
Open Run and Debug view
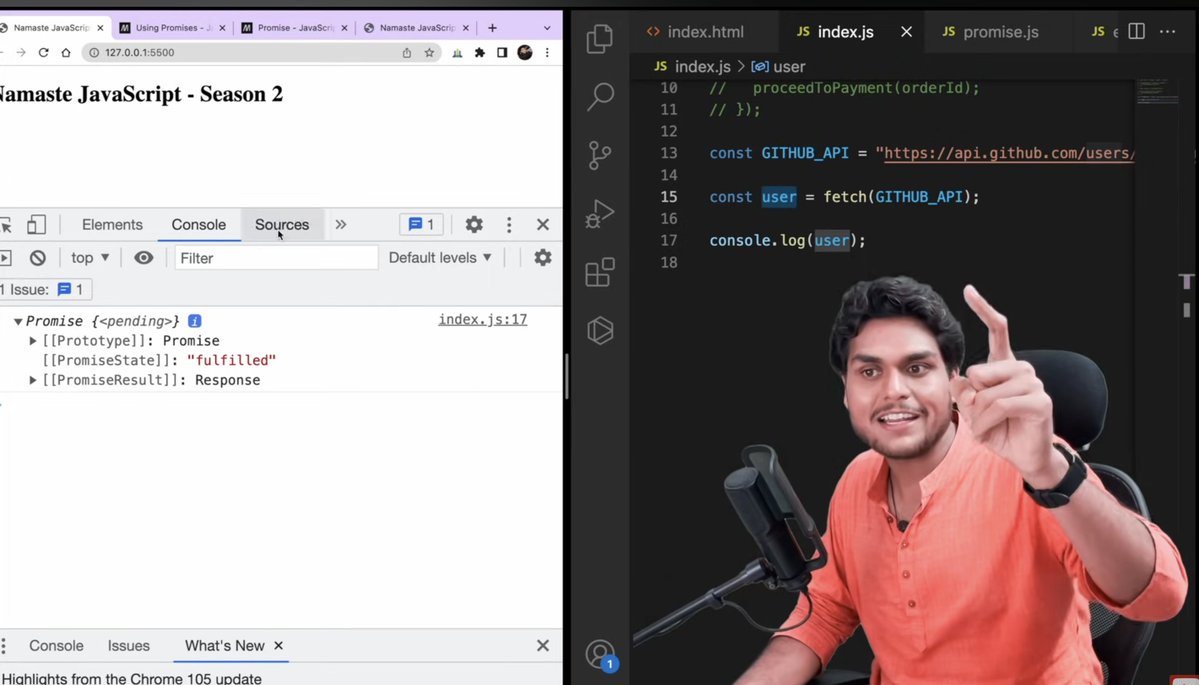(600, 214)
